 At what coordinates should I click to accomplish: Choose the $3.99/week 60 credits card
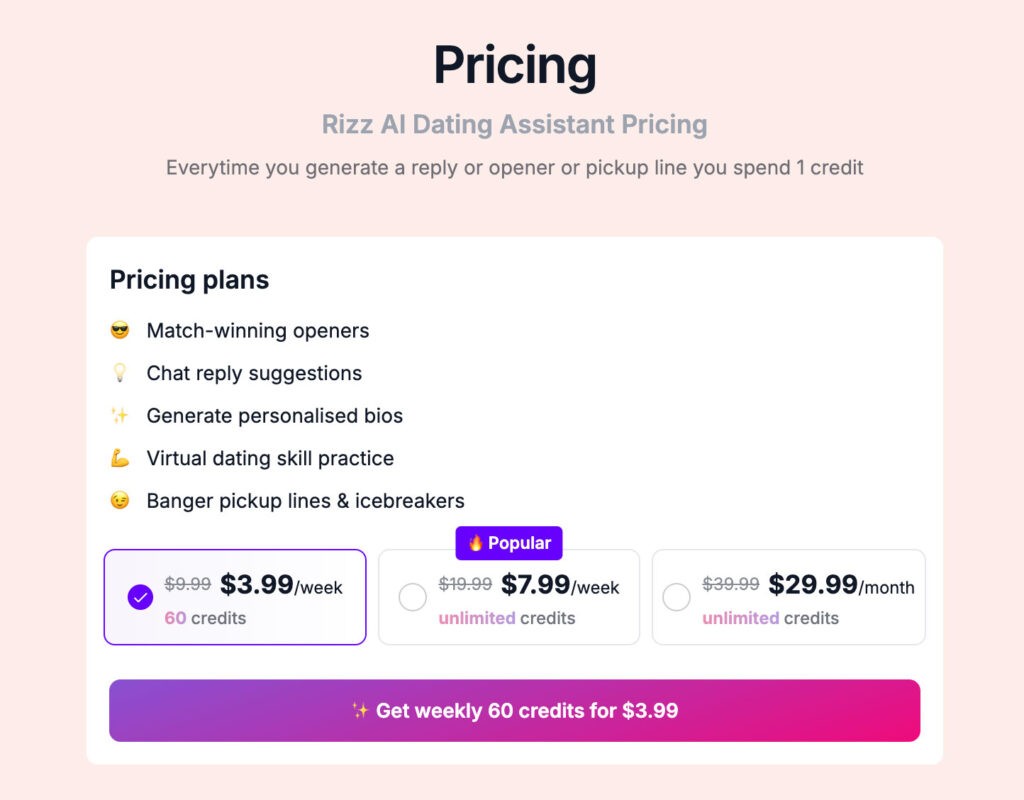point(235,597)
